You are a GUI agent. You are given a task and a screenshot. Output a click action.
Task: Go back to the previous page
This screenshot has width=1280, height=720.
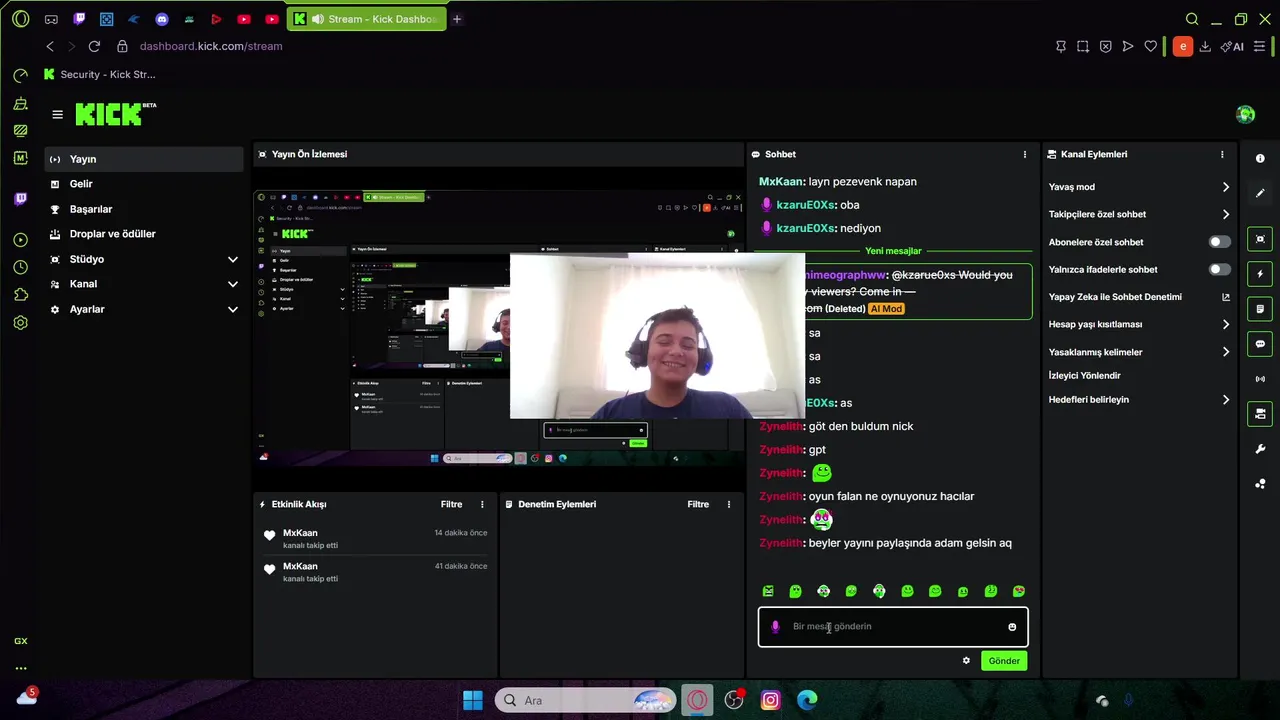click(x=50, y=46)
